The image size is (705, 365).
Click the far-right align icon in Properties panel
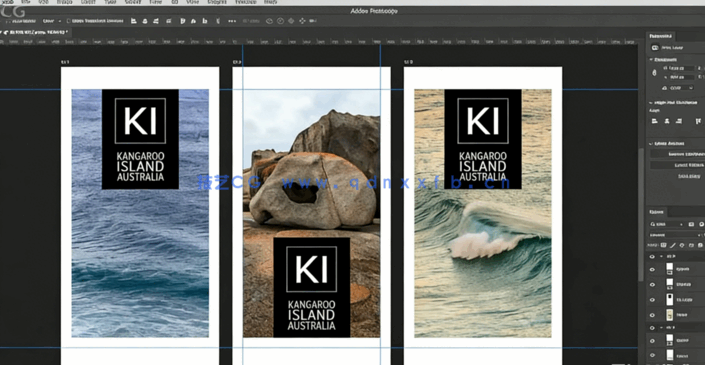[698, 121]
